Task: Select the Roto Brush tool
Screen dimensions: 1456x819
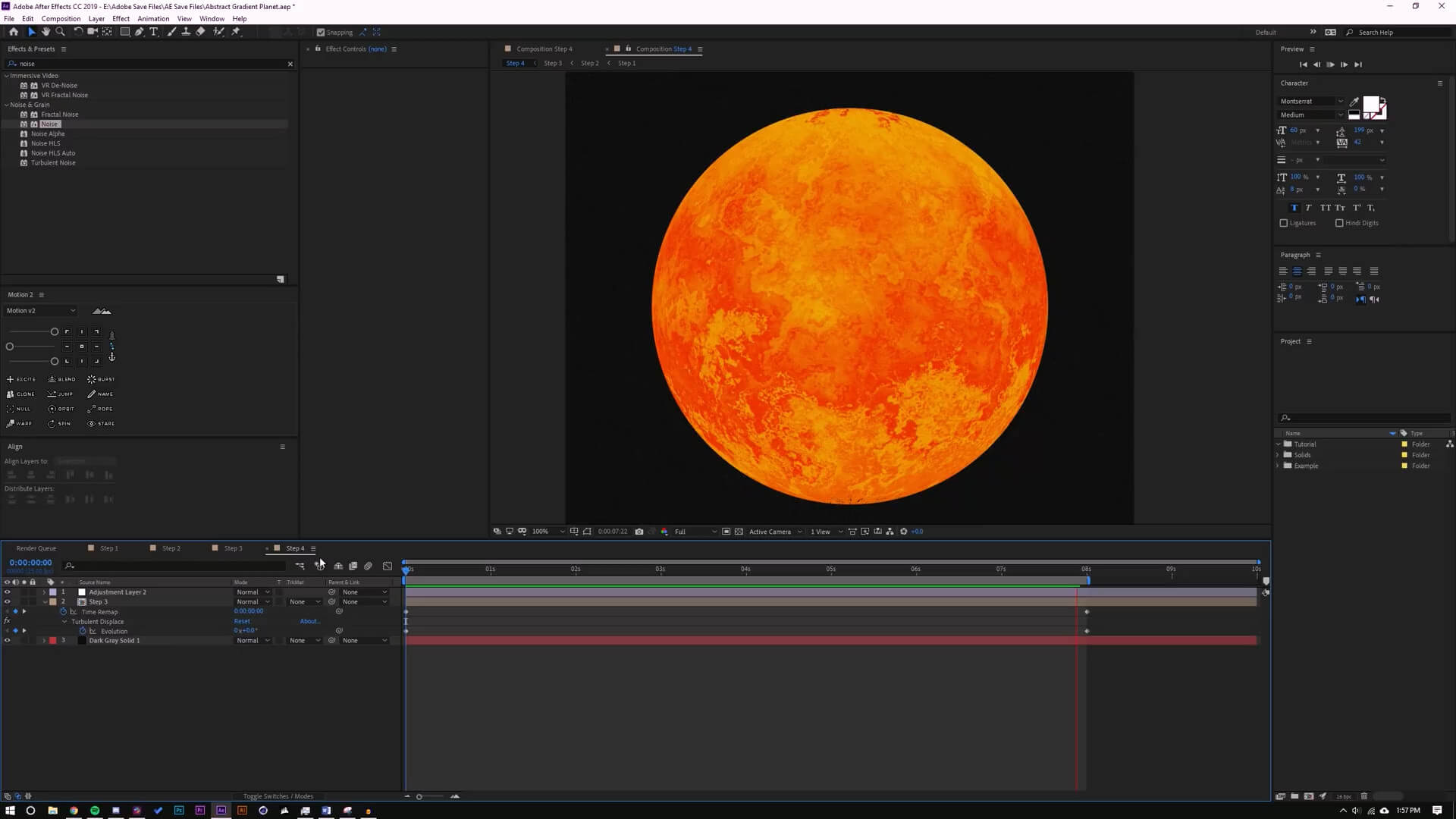Action: click(218, 32)
